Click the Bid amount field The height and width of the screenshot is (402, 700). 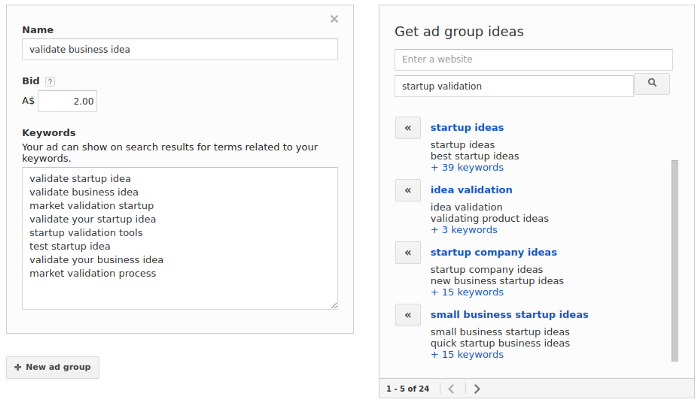point(68,101)
